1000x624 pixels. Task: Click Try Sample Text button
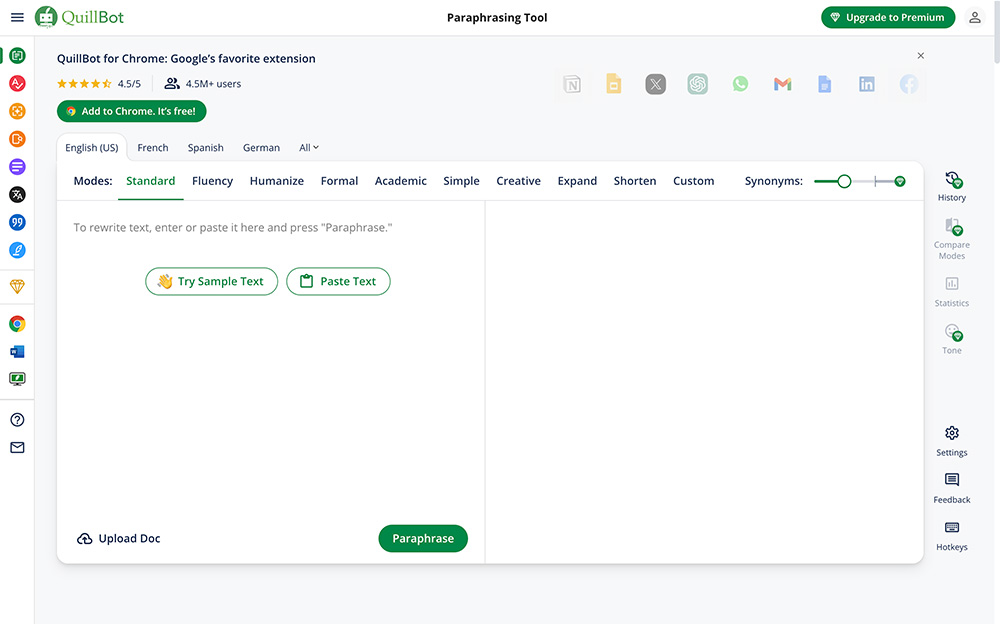(211, 282)
